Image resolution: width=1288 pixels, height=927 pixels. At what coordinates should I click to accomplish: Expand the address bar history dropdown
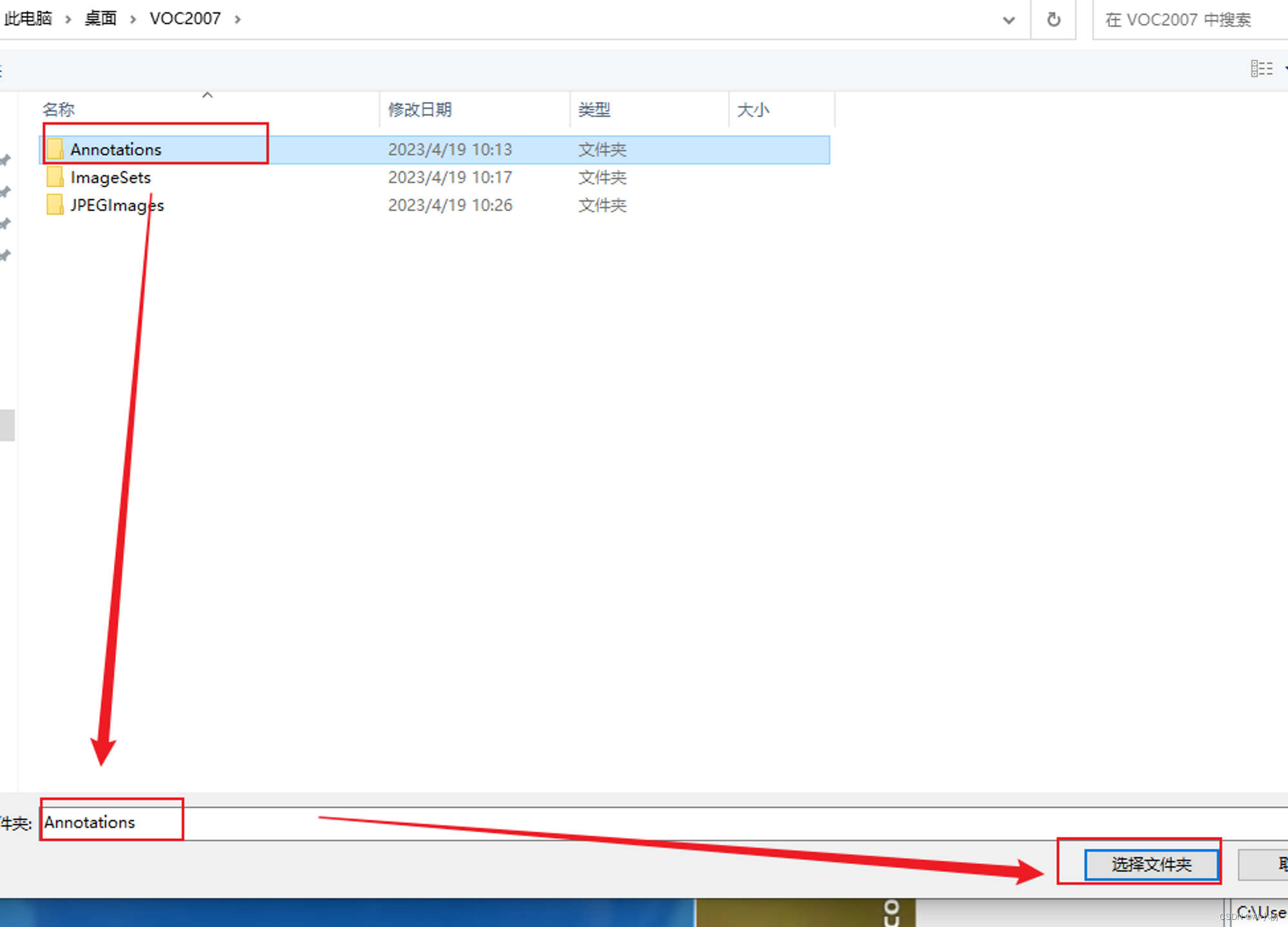pyautogui.click(x=1009, y=20)
